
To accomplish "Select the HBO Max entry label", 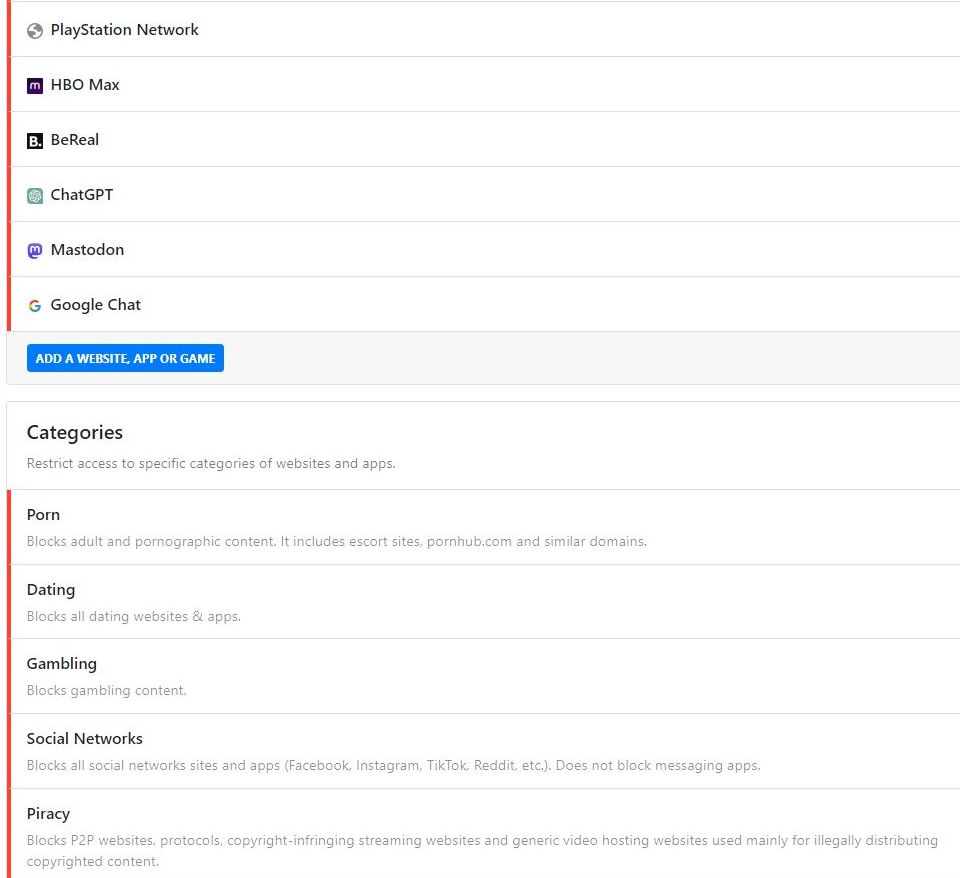I will coord(85,85).
